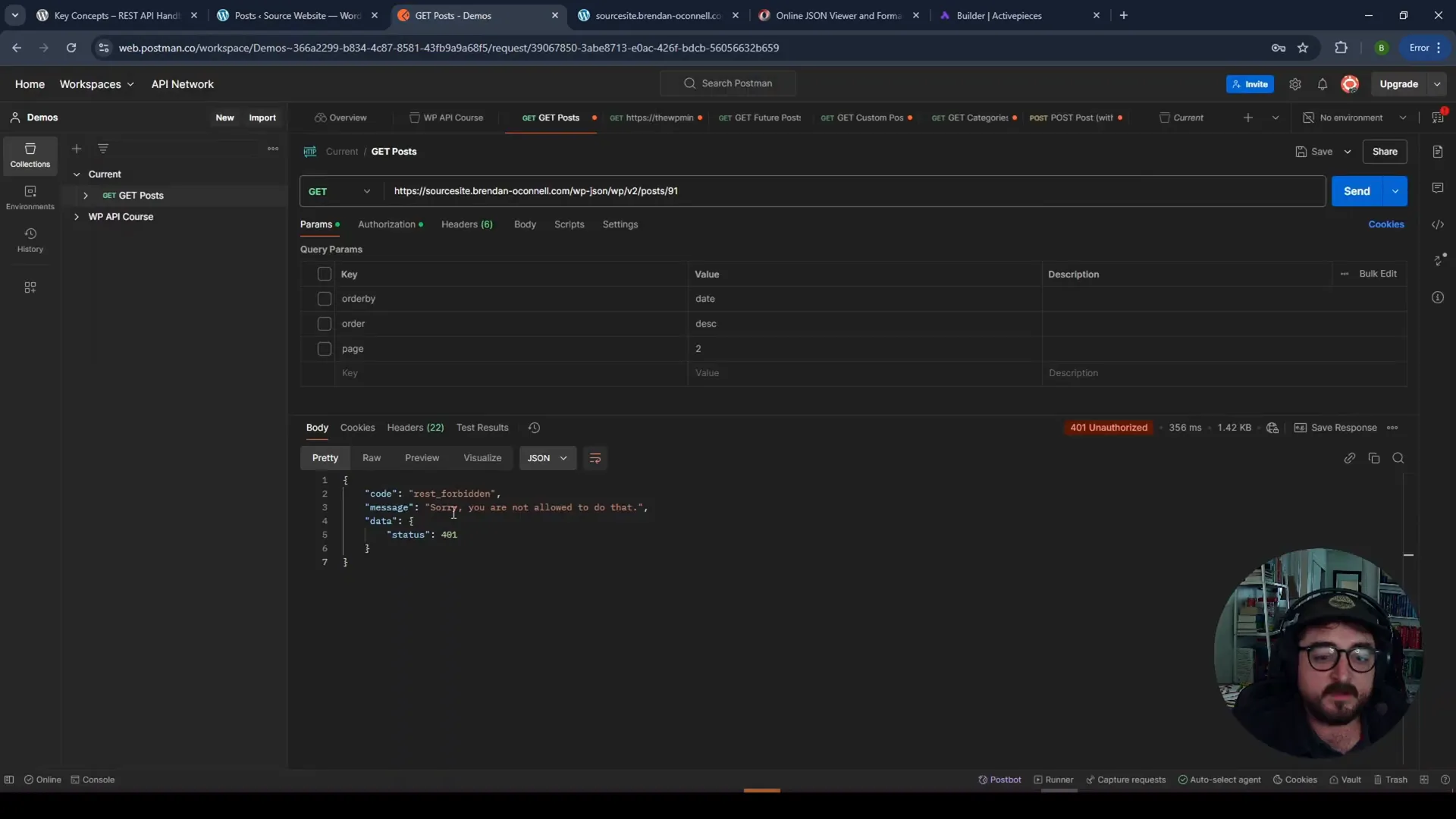Switch to the Authorization tab
Screen dimensions: 1456x819
click(390, 224)
